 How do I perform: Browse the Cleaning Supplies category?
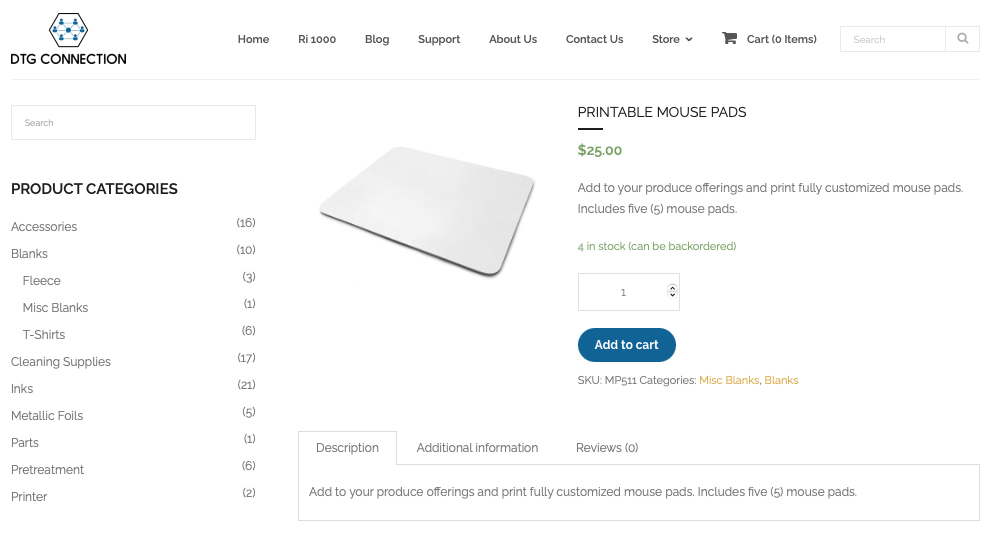tap(61, 362)
